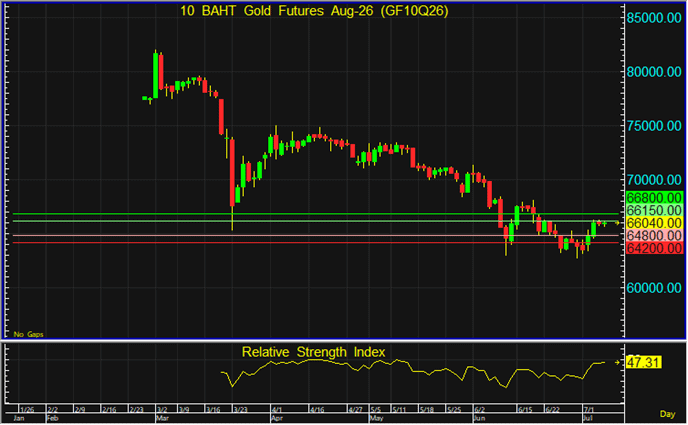This screenshot has height=425, width=688.
Task: Click the 5/25 date on time axis
Action: pyautogui.click(x=454, y=410)
